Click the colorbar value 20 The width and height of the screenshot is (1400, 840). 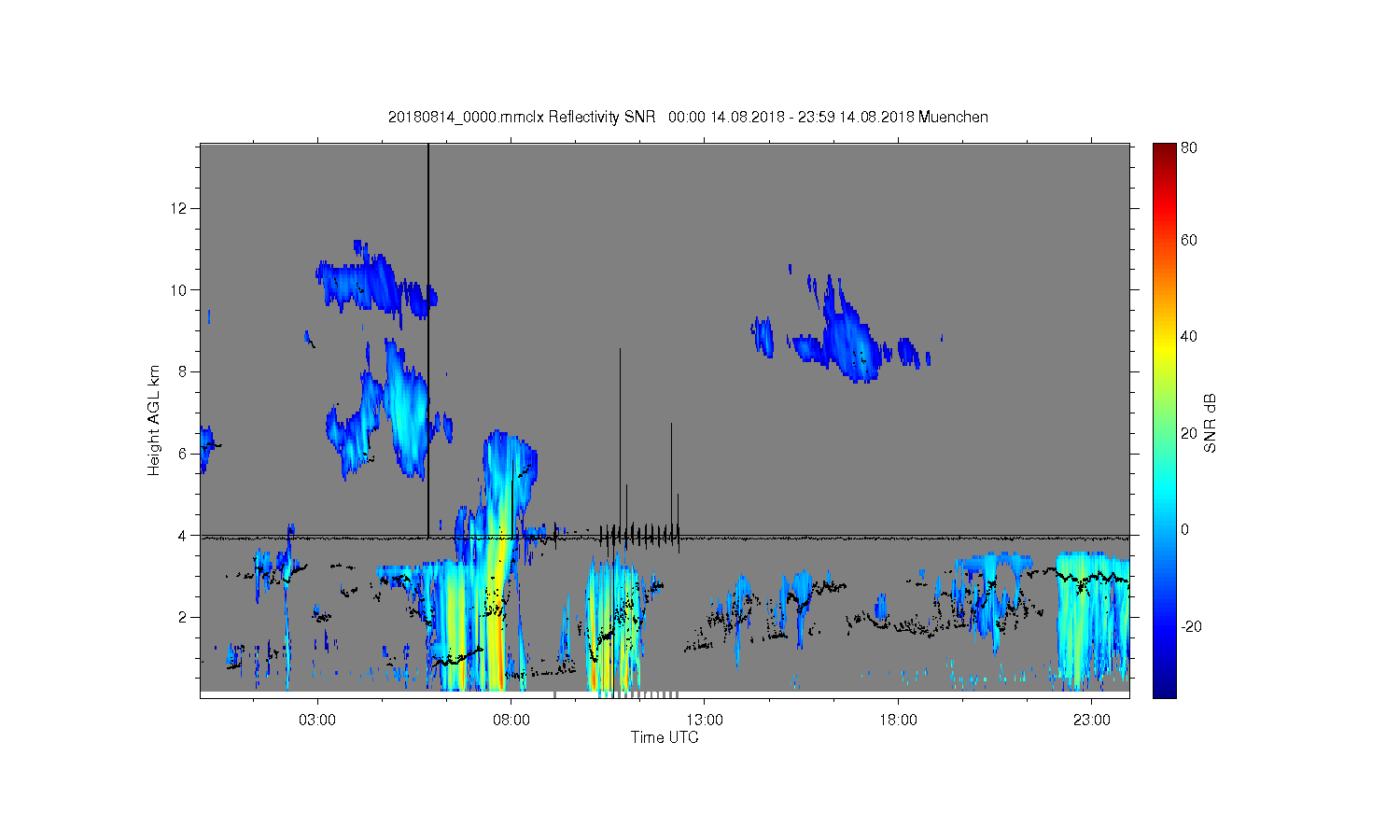(1189, 433)
